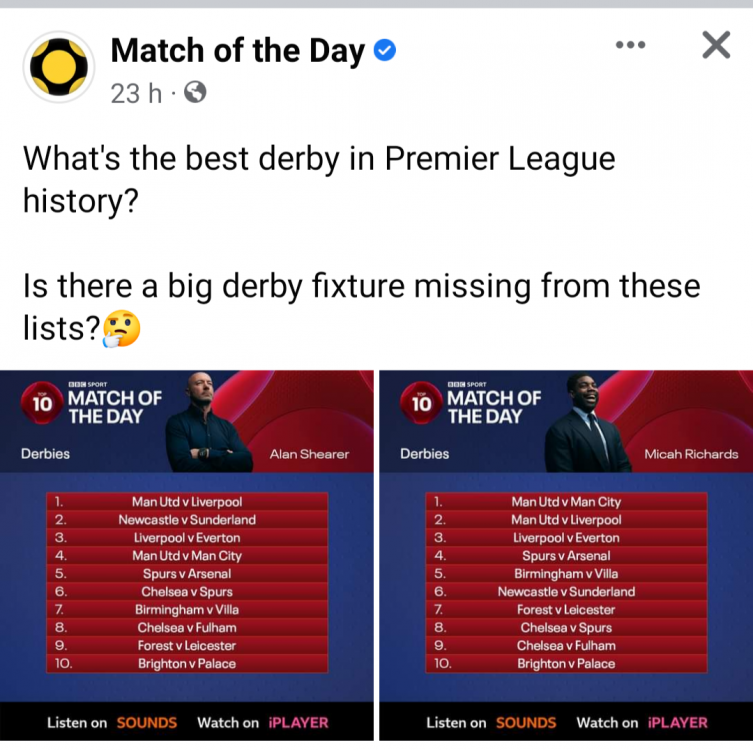
Task: Open the three-dot post options menu
Action: click(631, 45)
